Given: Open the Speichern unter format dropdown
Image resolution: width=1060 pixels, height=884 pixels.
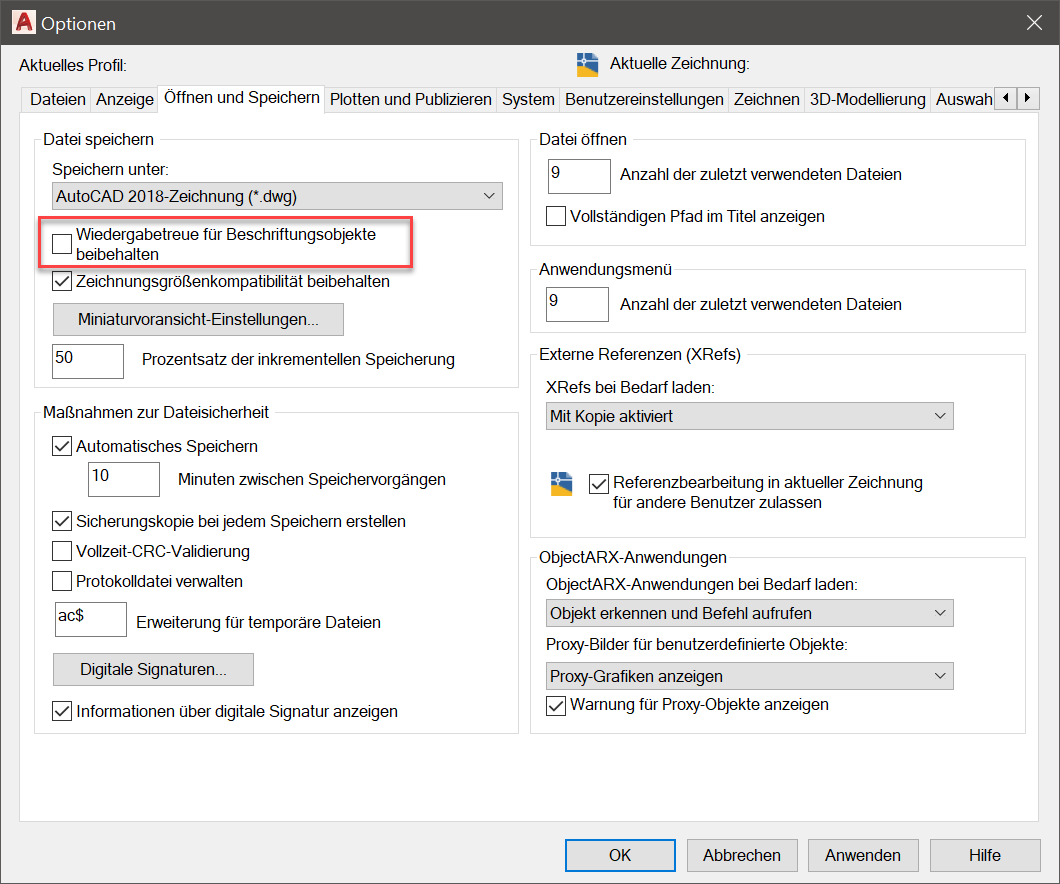Looking at the screenshot, I should pos(277,197).
